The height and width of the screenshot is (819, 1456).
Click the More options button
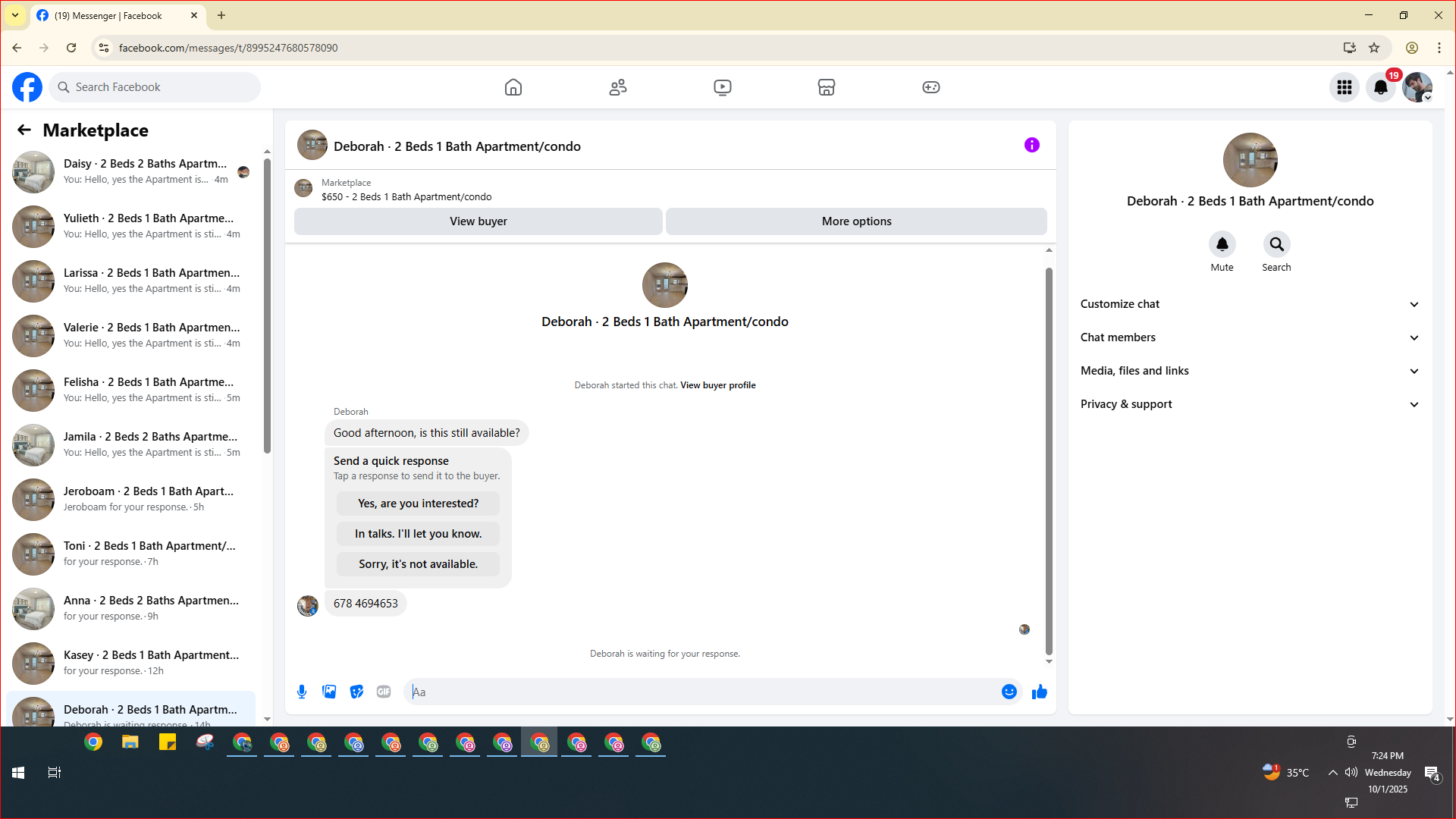(857, 221)
